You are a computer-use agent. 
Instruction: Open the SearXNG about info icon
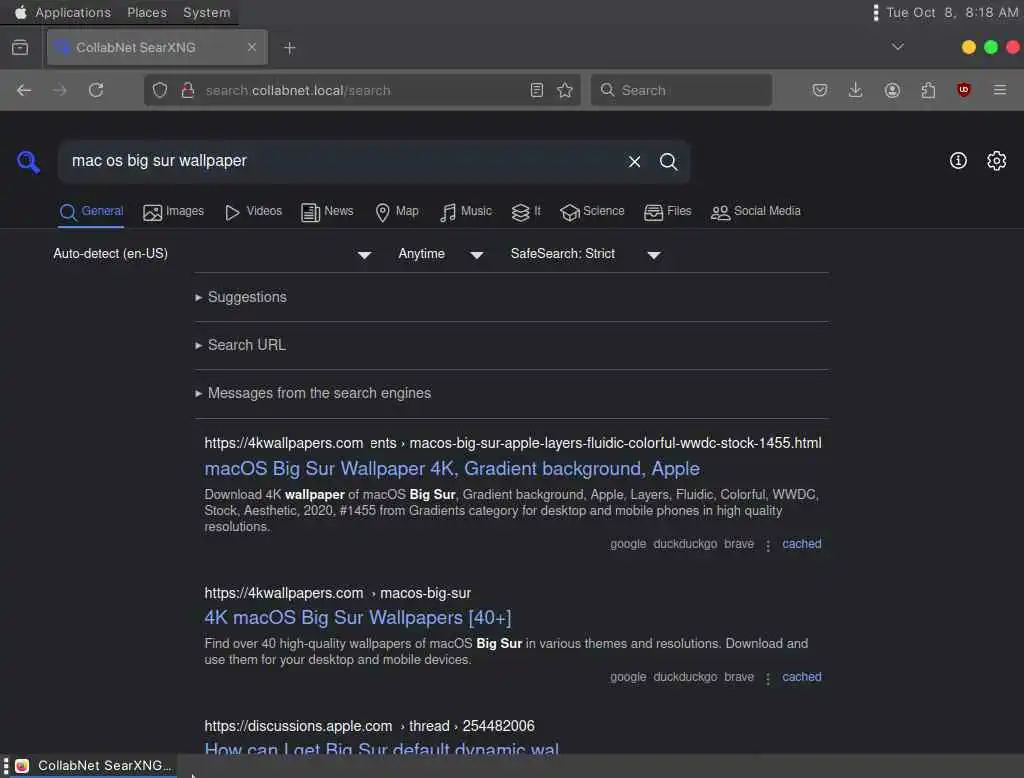(958, 161)
